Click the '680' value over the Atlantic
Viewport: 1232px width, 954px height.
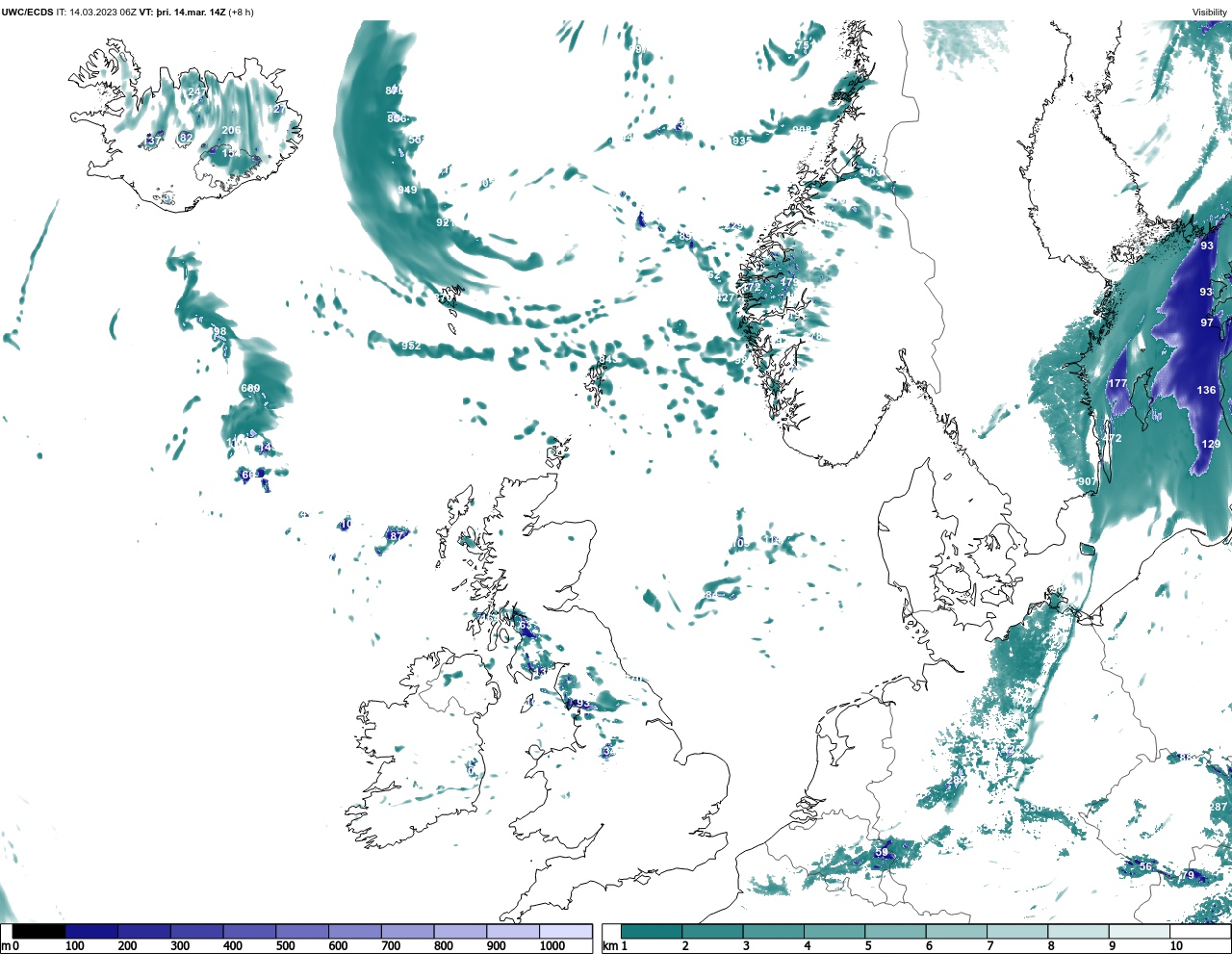(250, 388)
